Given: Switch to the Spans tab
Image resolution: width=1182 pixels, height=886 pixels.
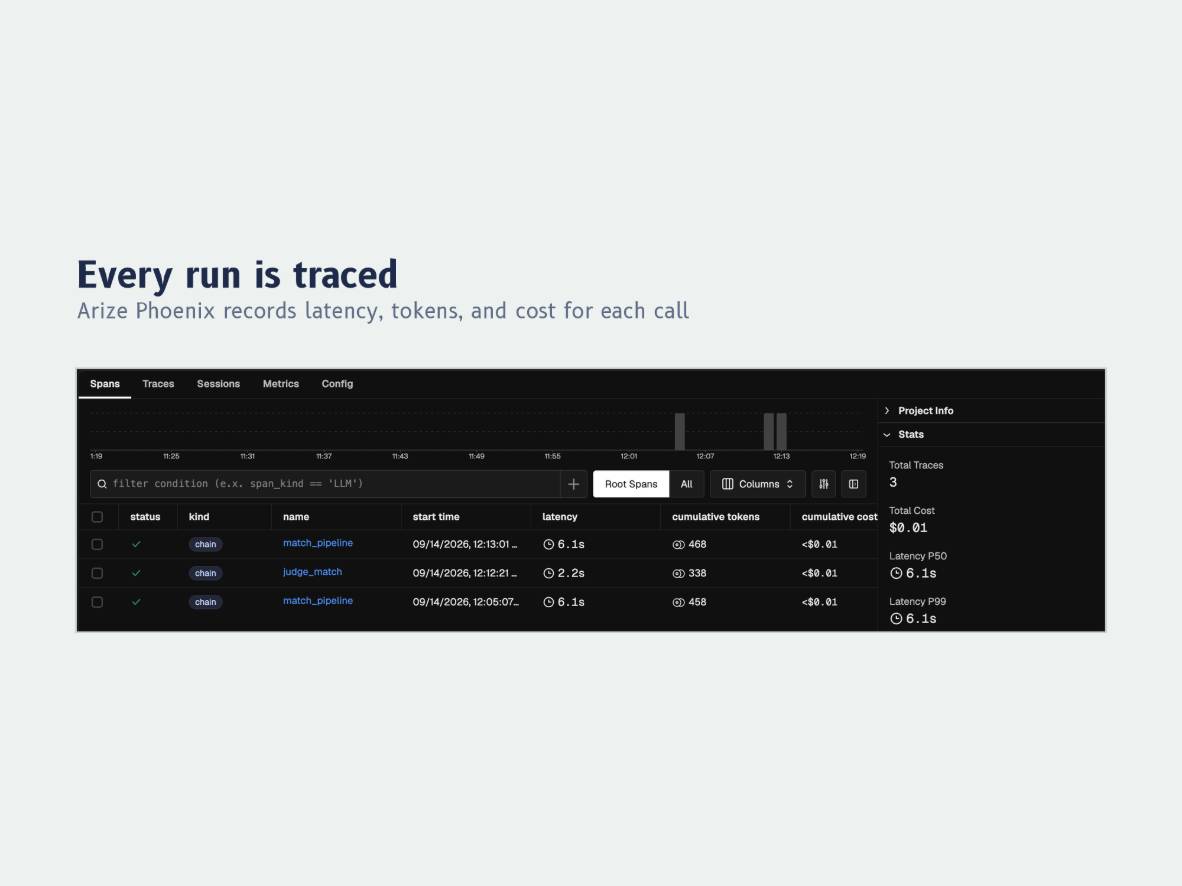Looking at the screenshot, I should 105,384.
